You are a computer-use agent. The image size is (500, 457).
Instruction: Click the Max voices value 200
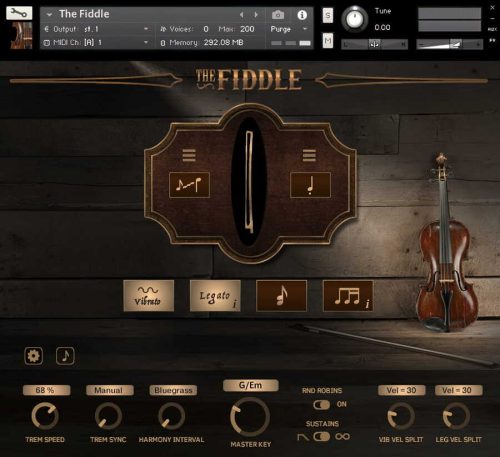point(247,29)
